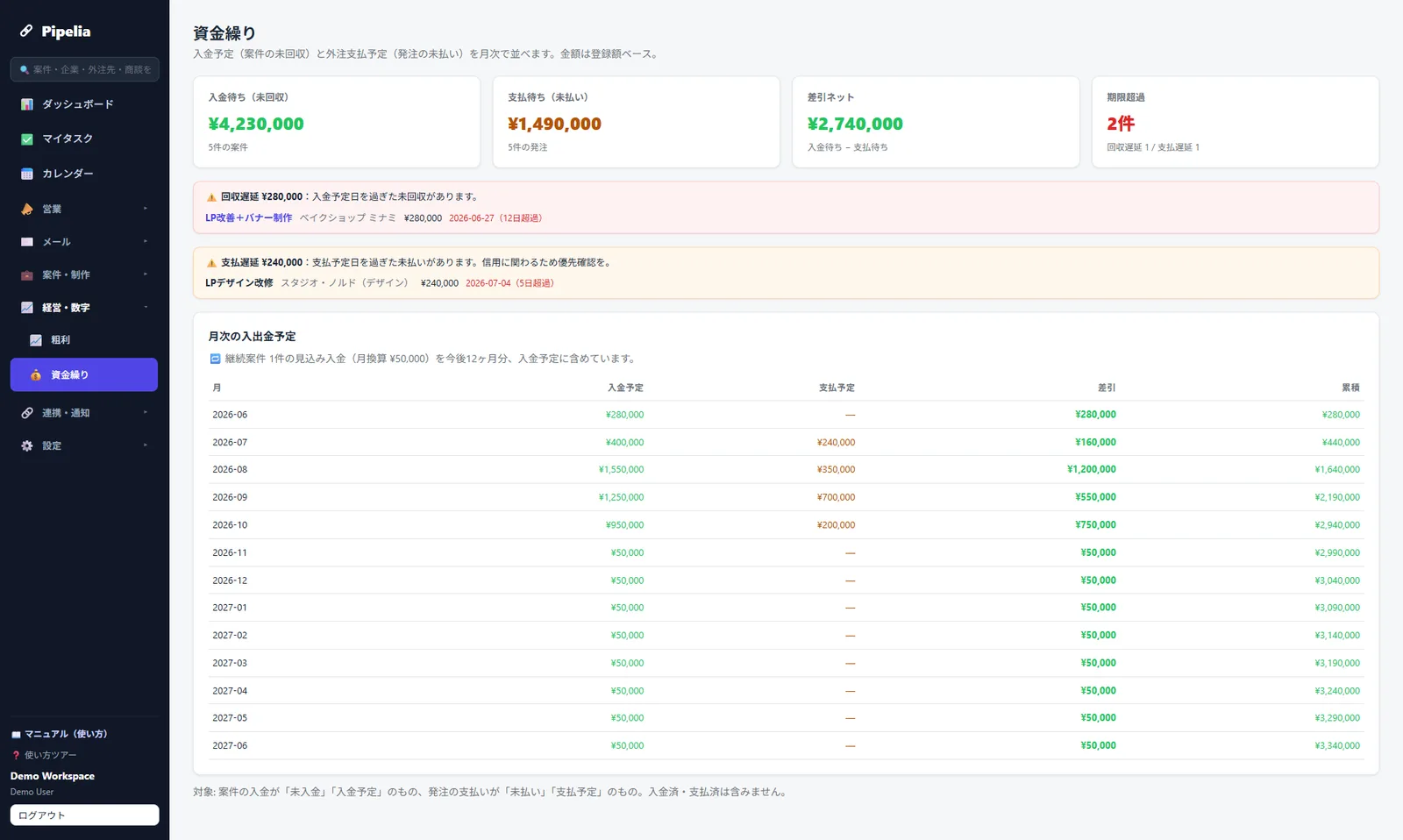The width and height of the screenshot is (1403, 840).
Task: Start the 使い方ツアー
Action: 44,755
